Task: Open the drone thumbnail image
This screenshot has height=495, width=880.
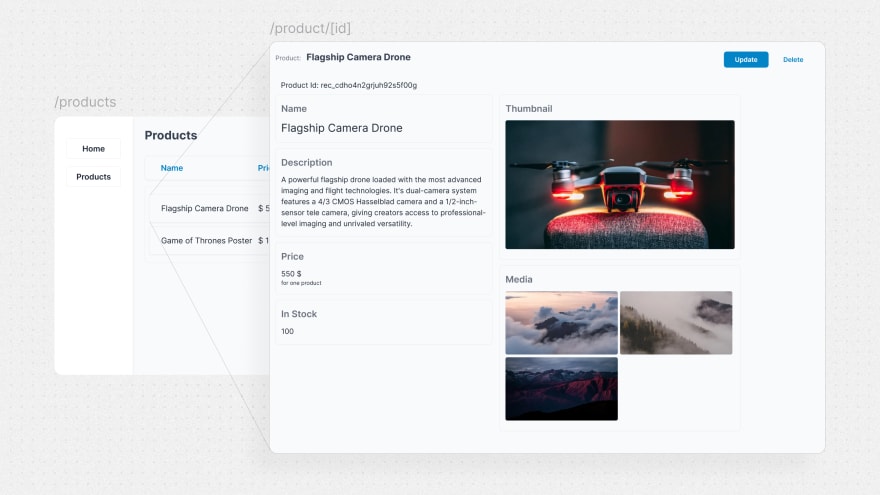Action: click(620, 185)
